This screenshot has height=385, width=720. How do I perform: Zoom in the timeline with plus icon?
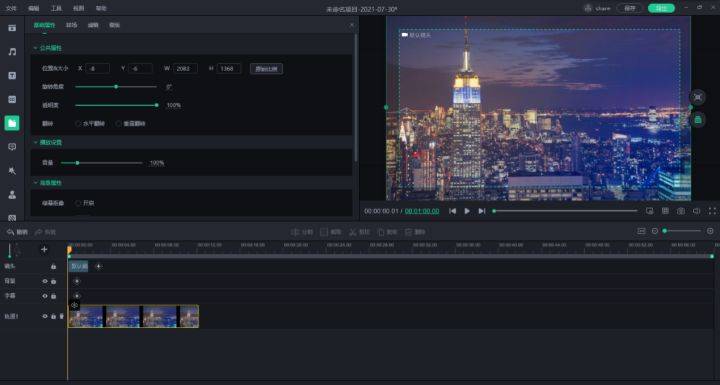pyautogui.click(x=710, y=231)
